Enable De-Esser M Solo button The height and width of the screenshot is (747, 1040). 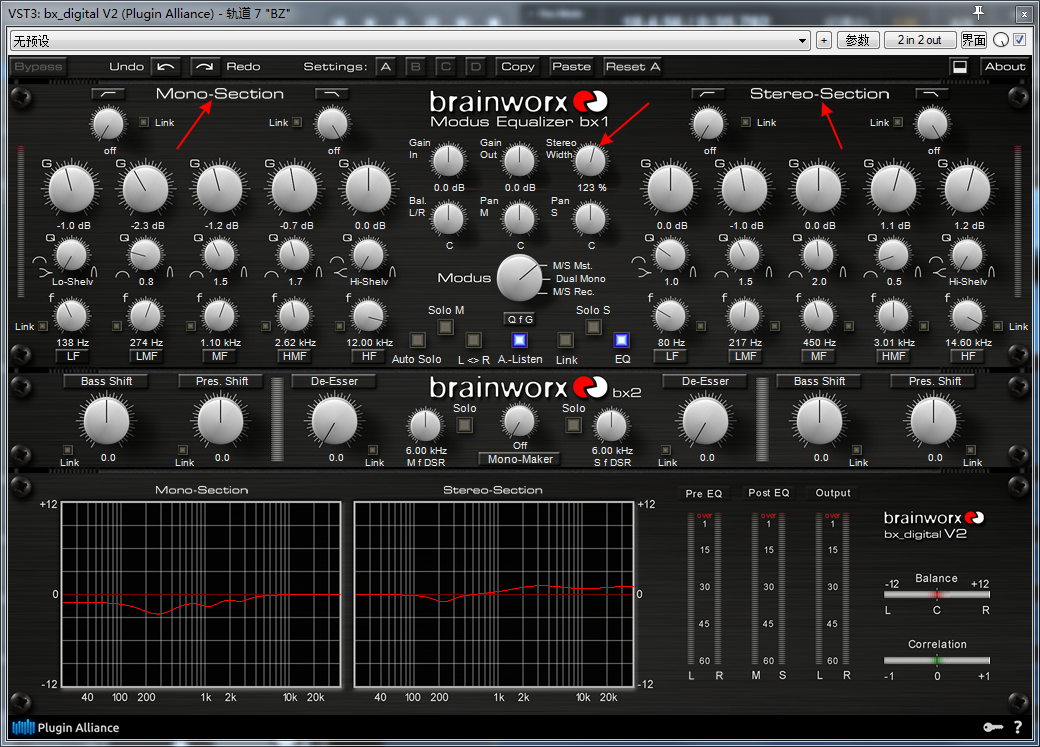464,425
